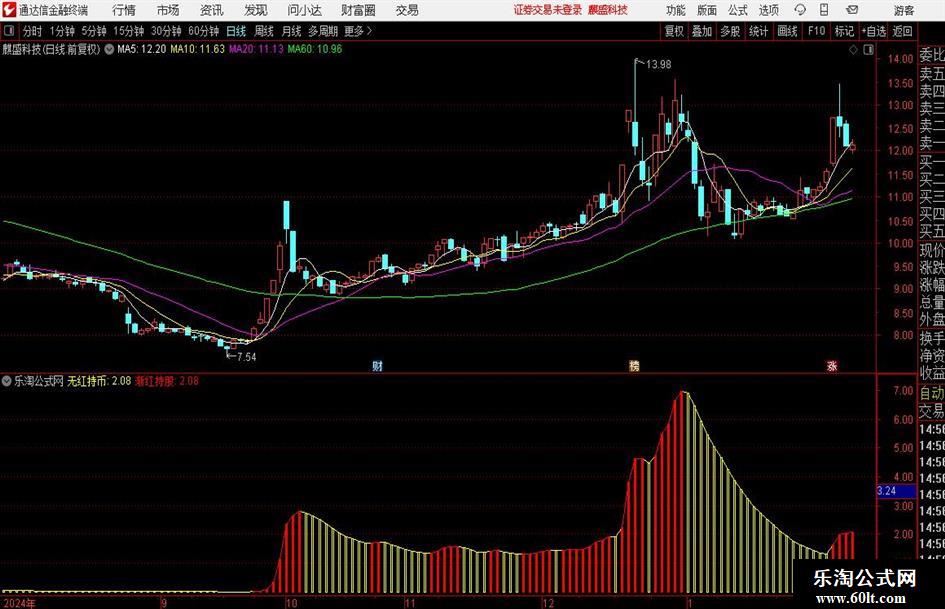Screen dimensions: 945x609
Task: Click the red 涨 marker below the chart
Action: tap(832, 365)
